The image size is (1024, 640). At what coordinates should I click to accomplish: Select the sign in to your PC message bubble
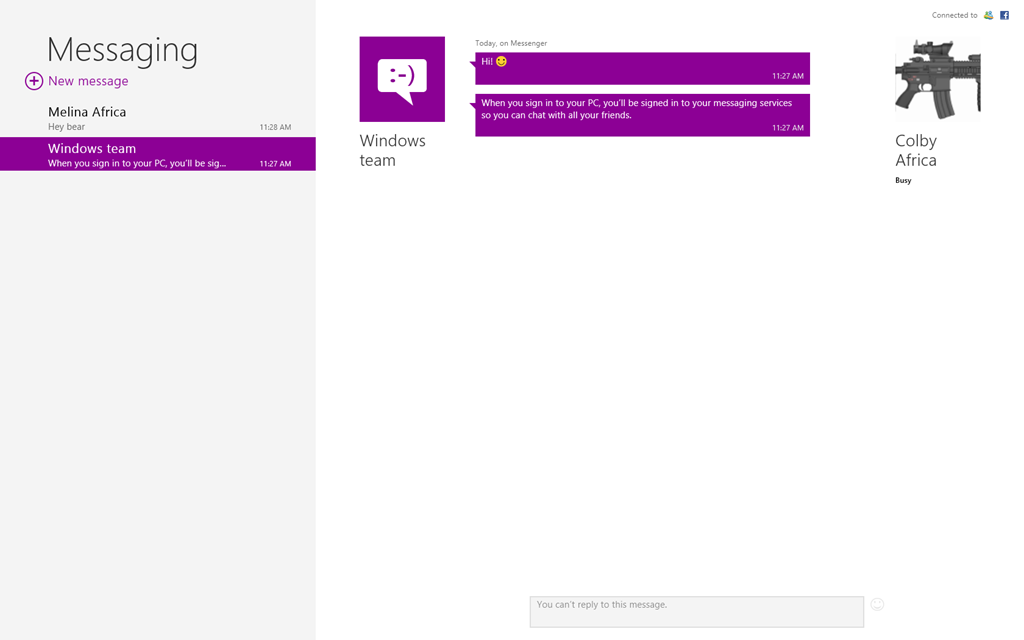643,115
